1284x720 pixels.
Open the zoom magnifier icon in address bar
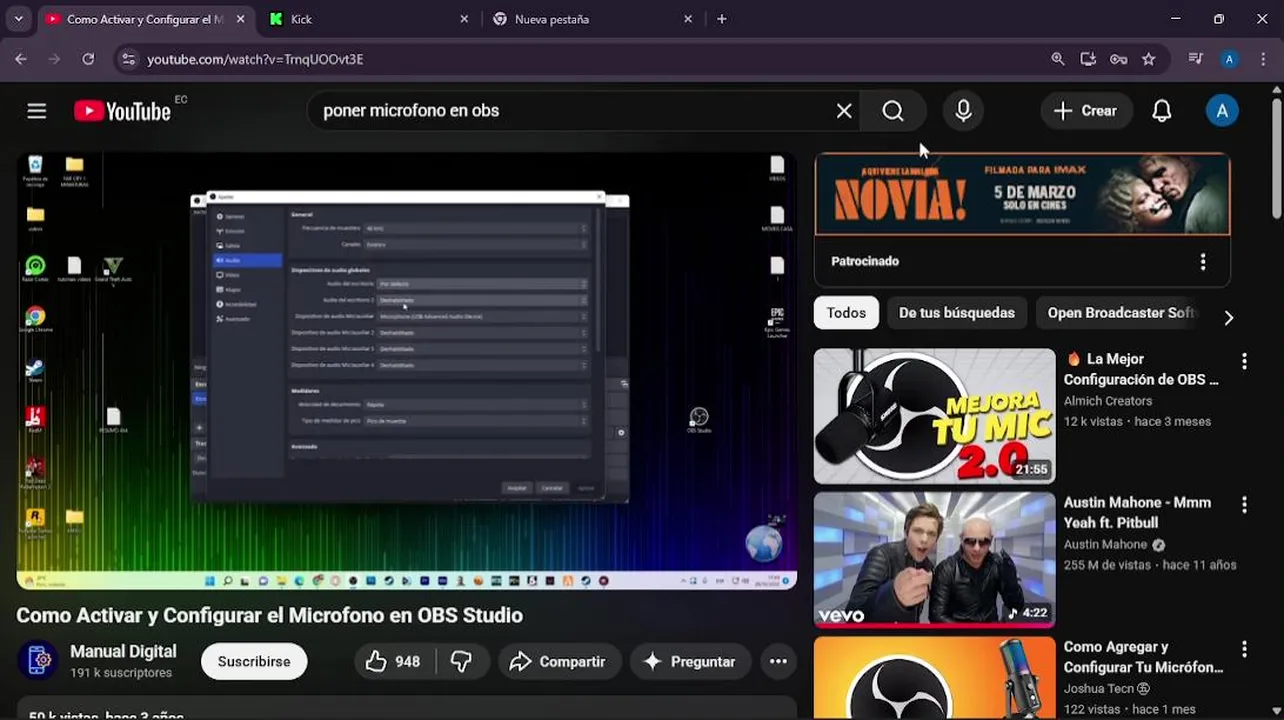1058,59
